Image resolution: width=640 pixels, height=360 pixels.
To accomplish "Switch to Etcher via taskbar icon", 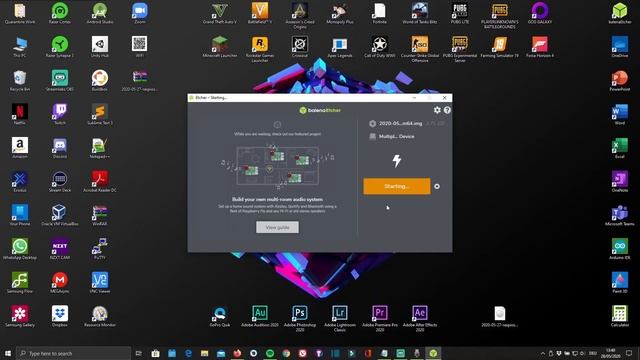I will click(x=433, y=353).
